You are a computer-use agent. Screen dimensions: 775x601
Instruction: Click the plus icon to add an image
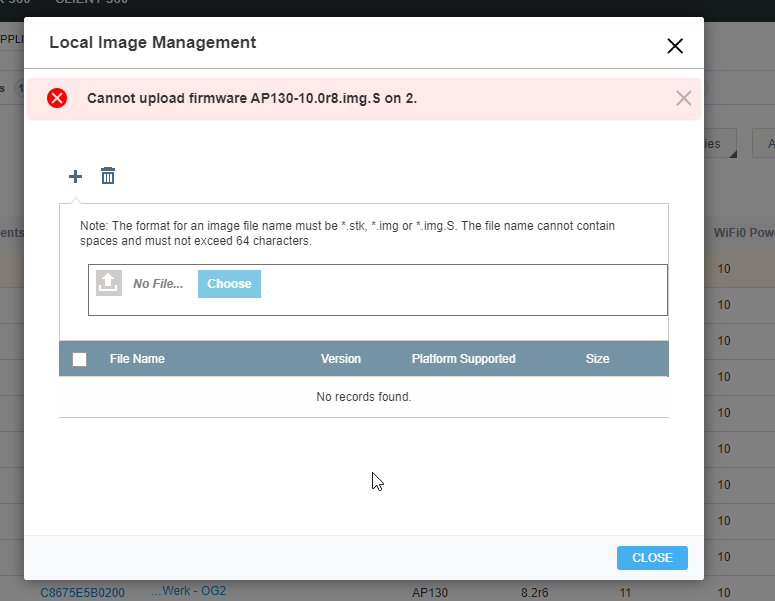click(75, 177)
